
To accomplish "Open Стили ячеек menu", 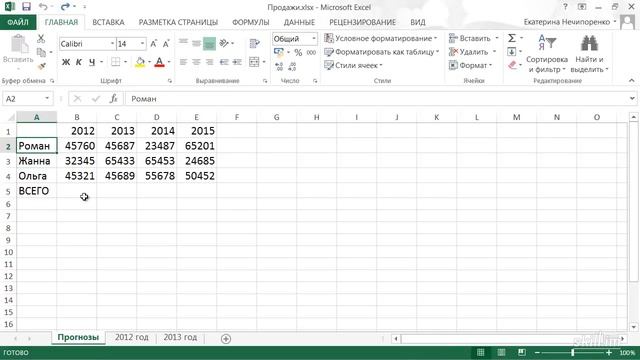I will point(353,65).
